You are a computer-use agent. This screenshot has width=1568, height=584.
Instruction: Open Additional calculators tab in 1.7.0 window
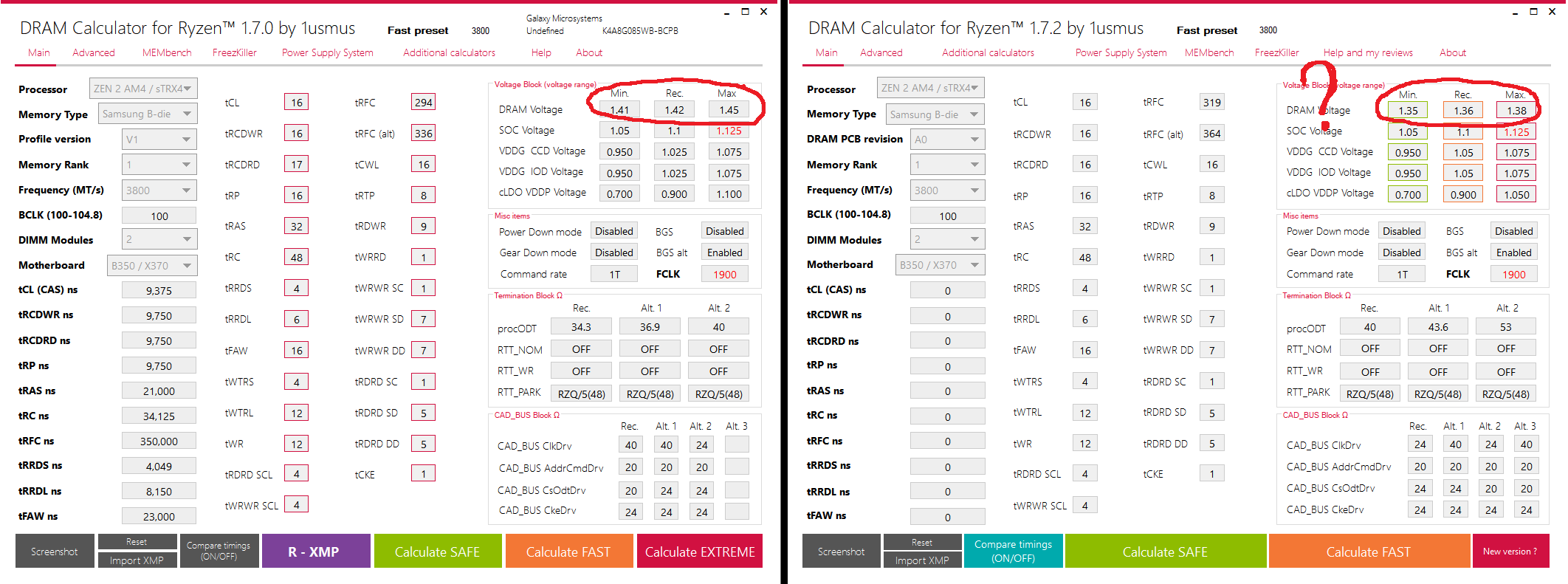450,52
